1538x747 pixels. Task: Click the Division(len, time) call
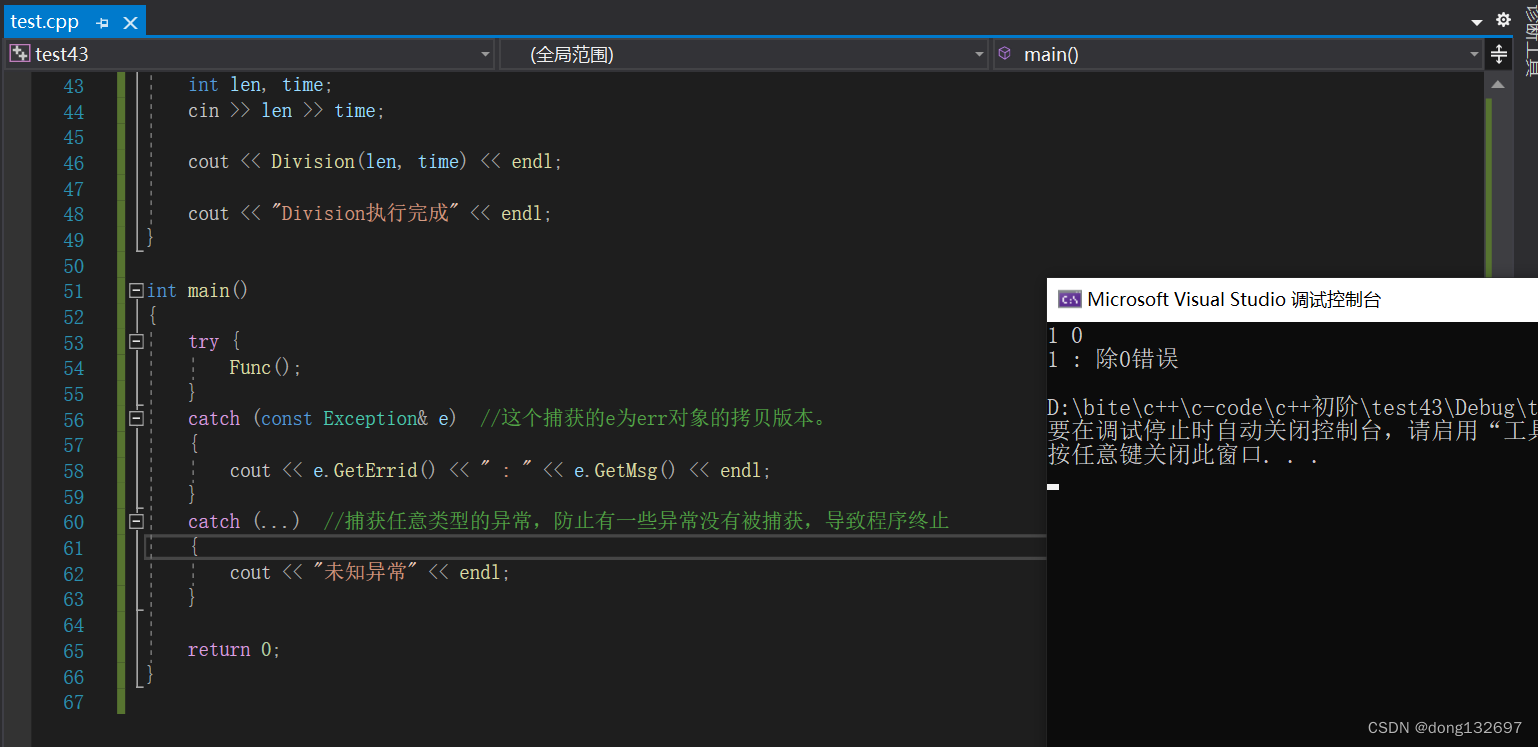pos(370,162)
